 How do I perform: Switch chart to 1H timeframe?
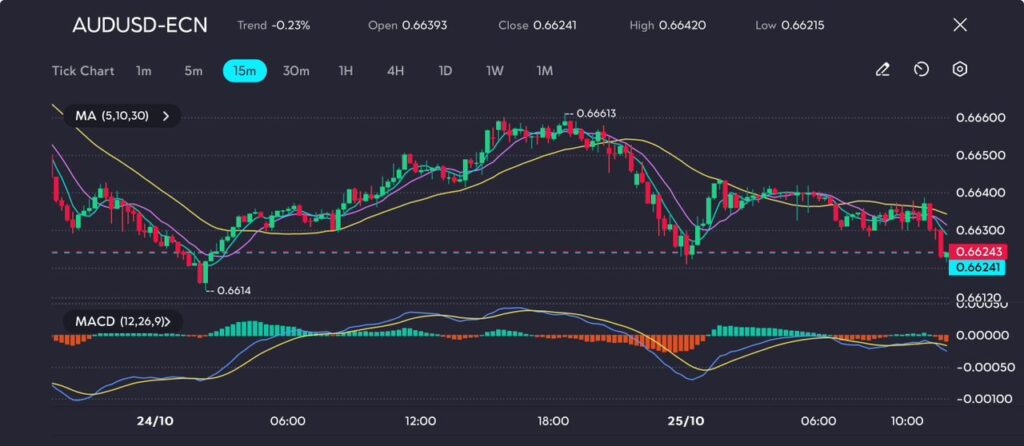pyautogui.click(x=346, y=71)
